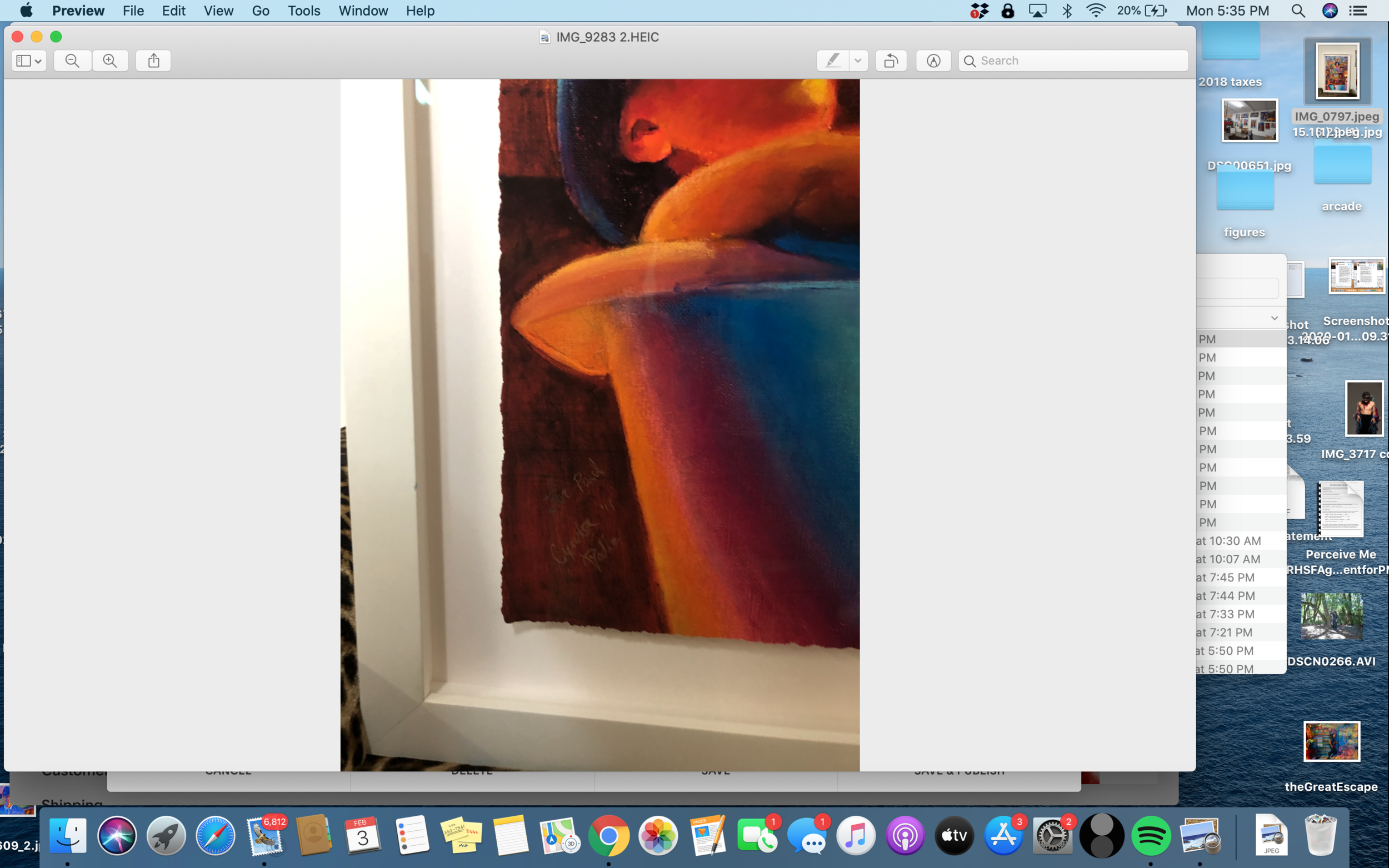Open the Go menu
This screenshot has width=1389, height=868.
(x=261, y=11)
